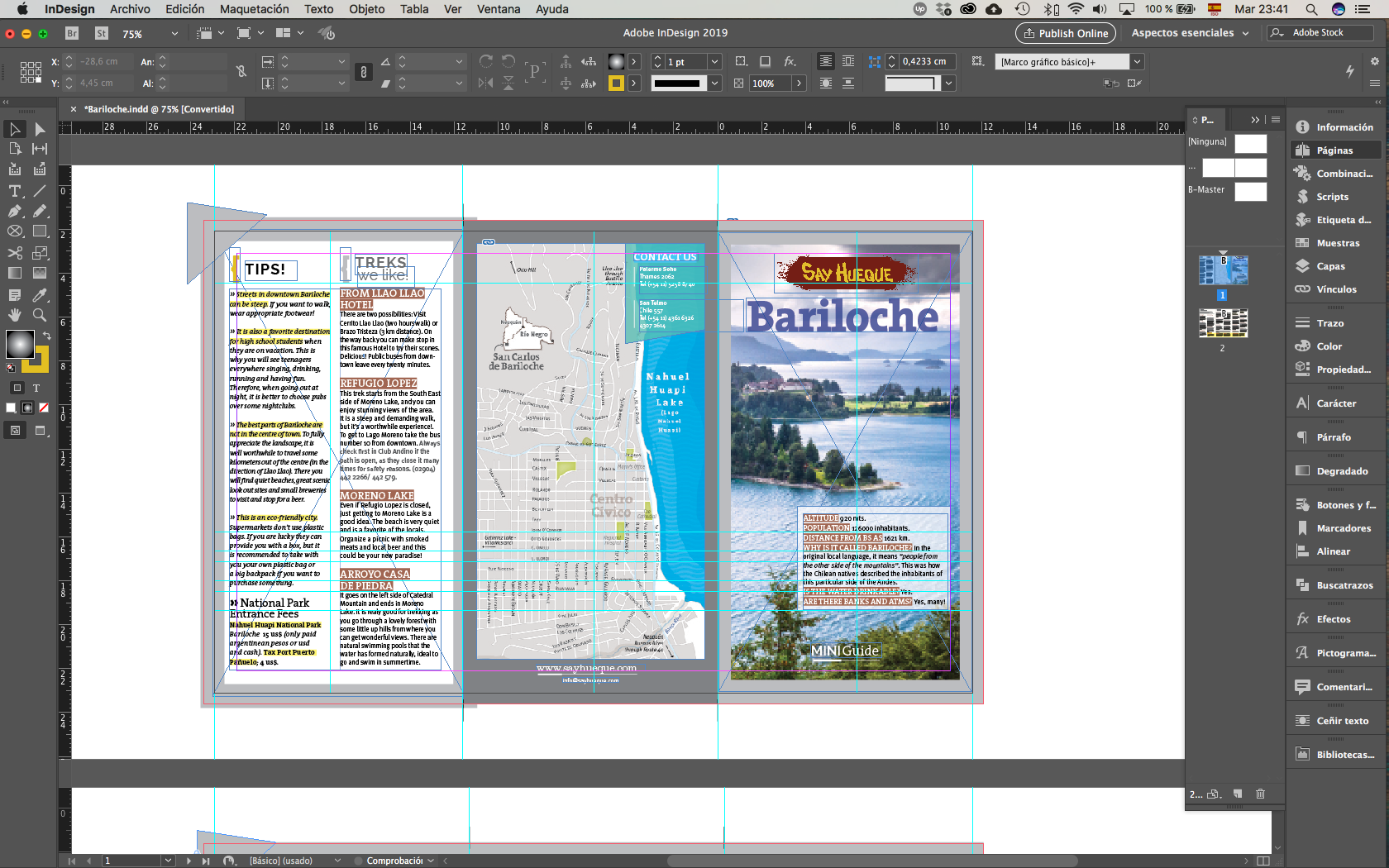Apply None with the red slash swatch

44,408
